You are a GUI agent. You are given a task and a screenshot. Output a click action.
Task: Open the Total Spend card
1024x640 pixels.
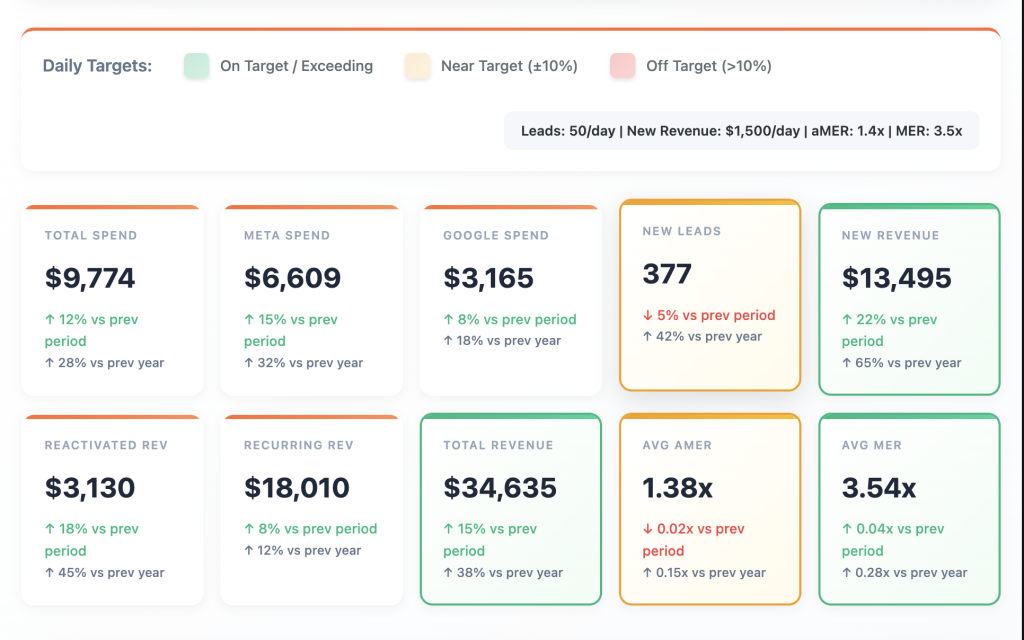(x=112, y=300)
